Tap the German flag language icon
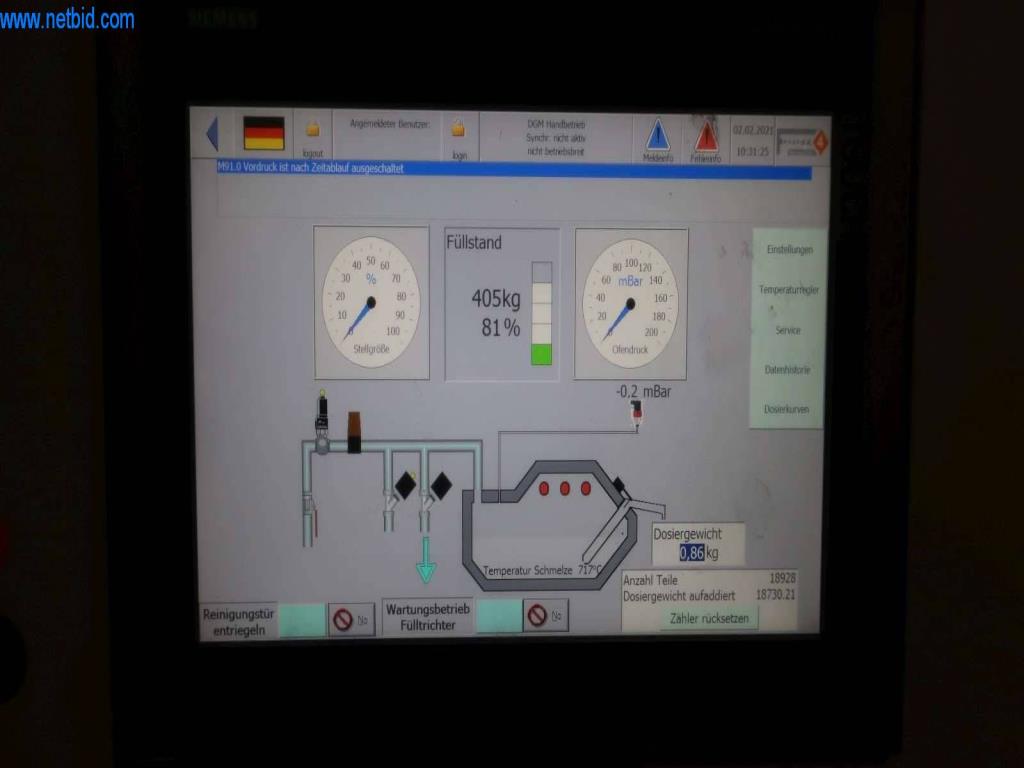Viewport: 1024px width, 768px height. click(x=264, y=132)
